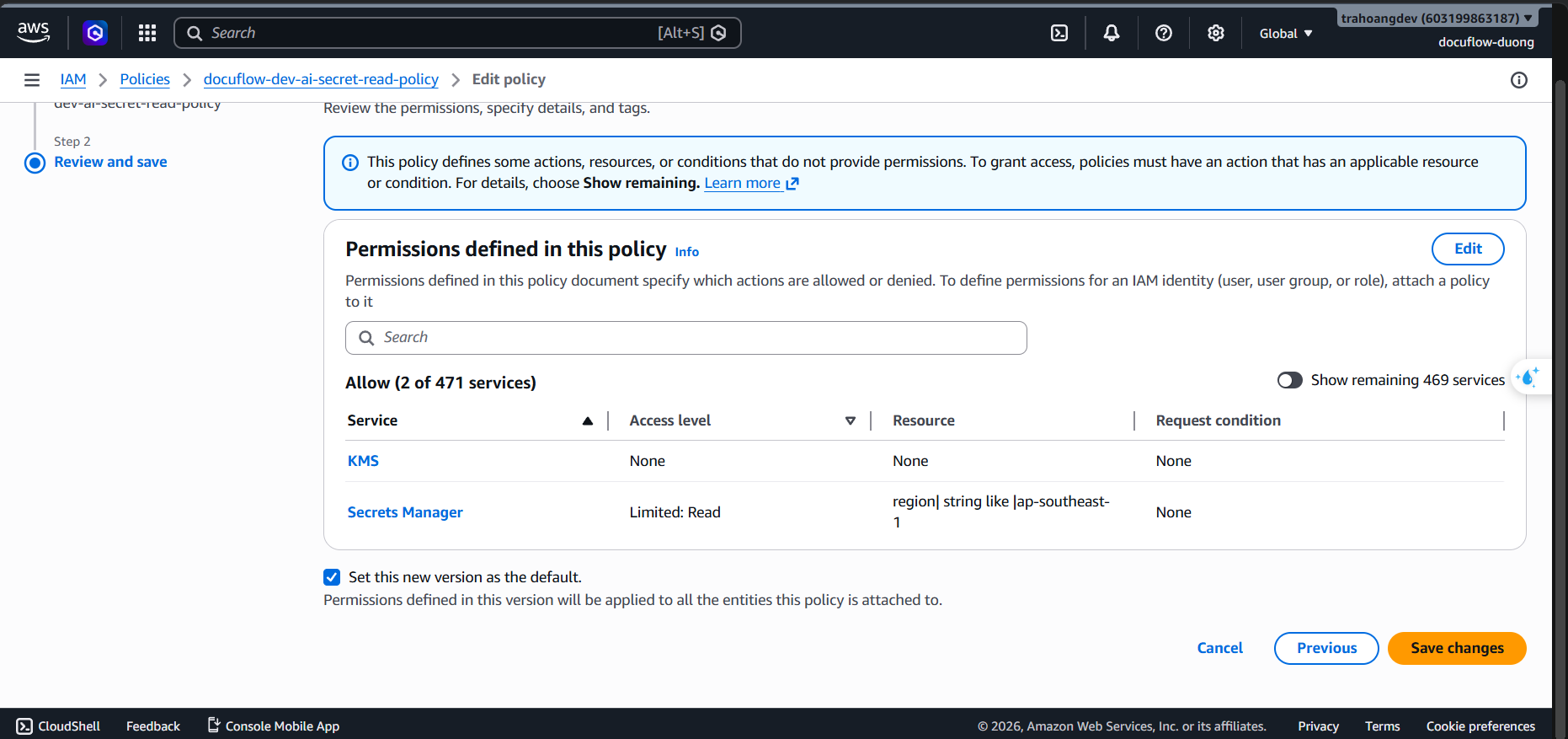Click the Request condition column header
The width and height of the screenshot is (1568, 739).
click(x=1218, y=420)
